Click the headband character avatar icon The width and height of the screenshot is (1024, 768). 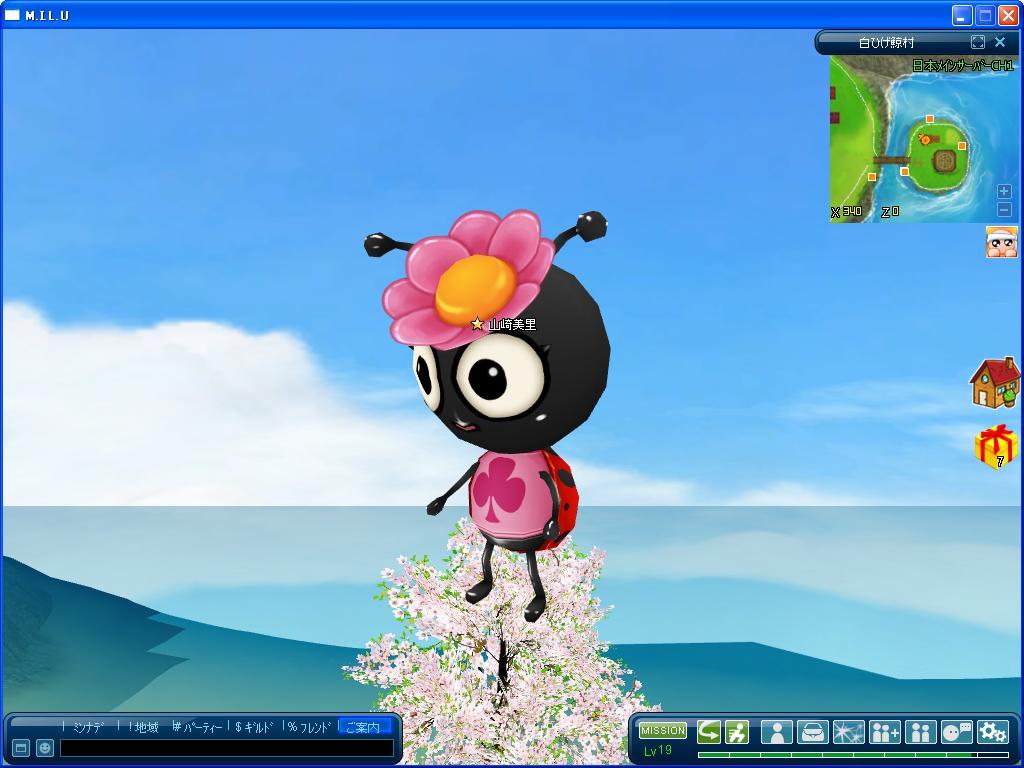[1001, 242]
